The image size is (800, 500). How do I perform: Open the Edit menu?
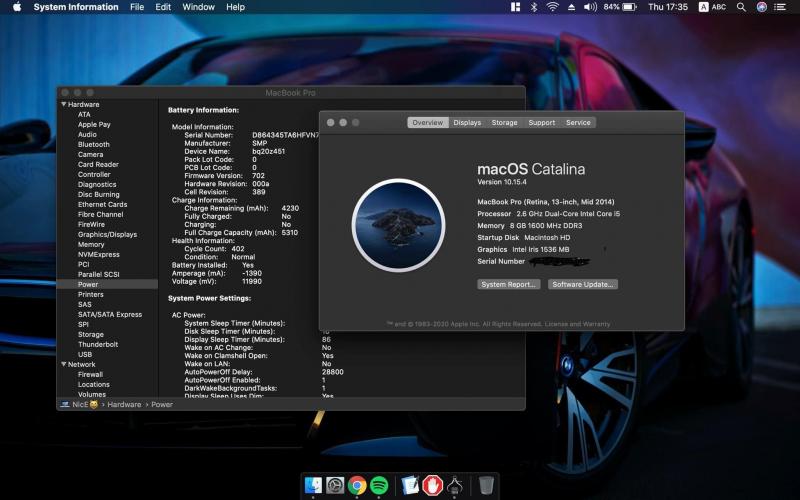[163, 7]
